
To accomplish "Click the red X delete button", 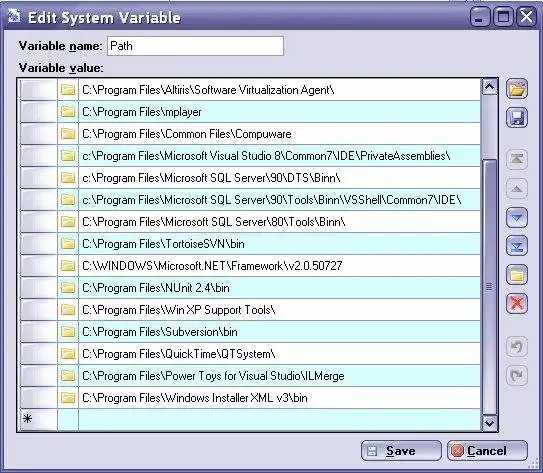I will pyautogui.click(x=517, y=304).
